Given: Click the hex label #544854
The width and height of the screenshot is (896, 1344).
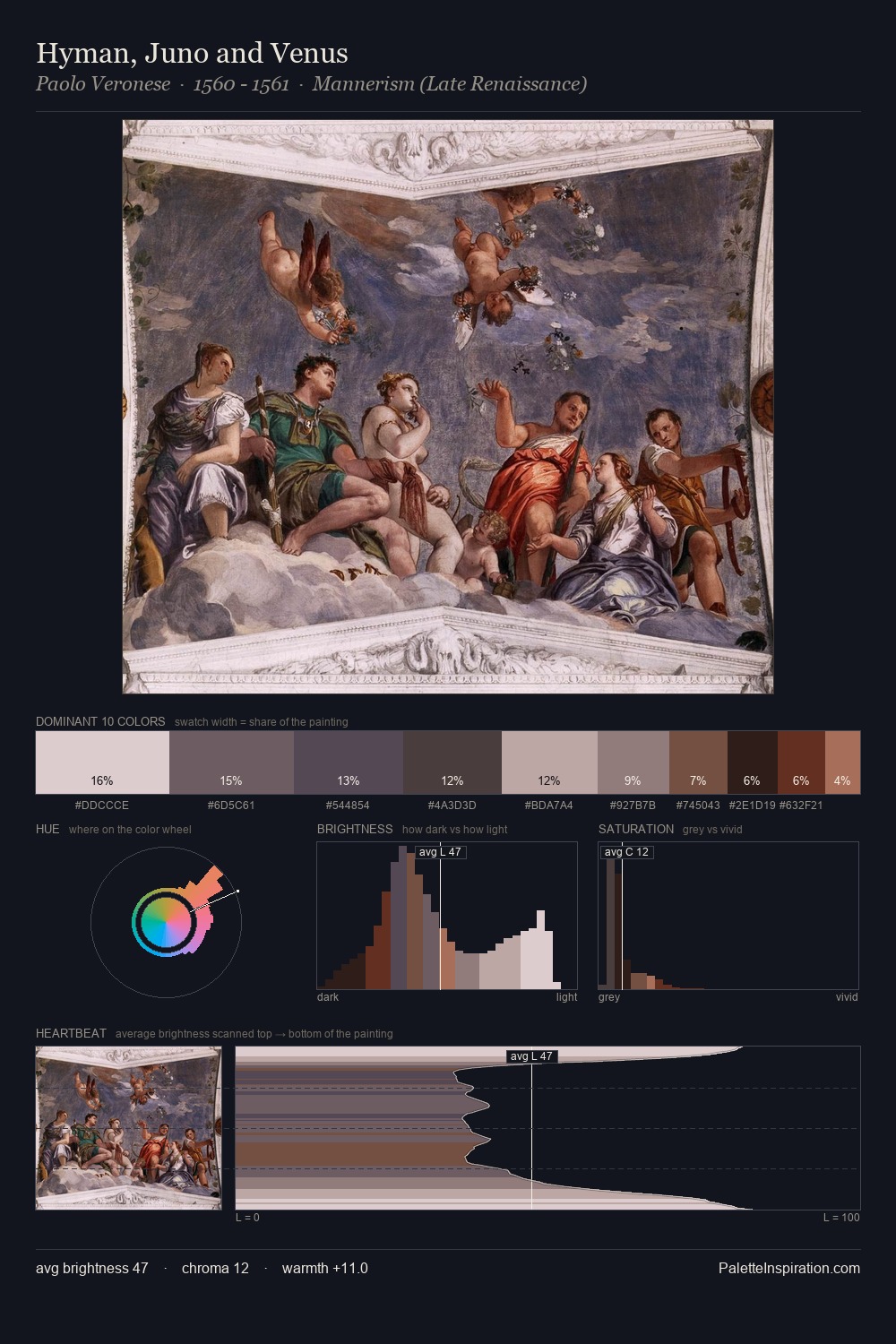Looking at the screenshot, I should [348, 806].
